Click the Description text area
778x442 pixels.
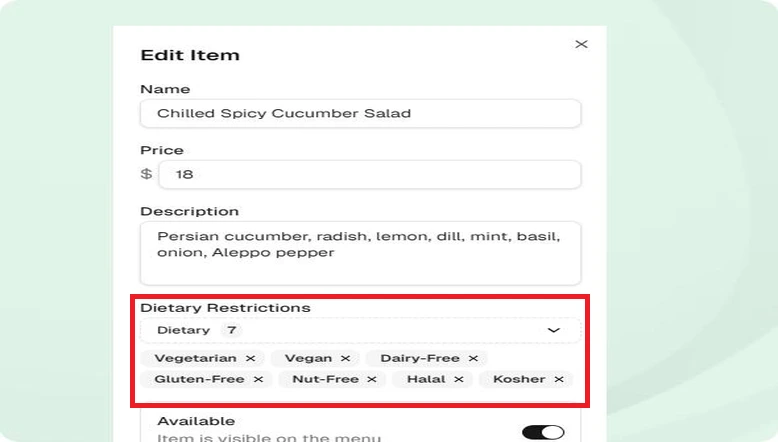tap(360, 253)
